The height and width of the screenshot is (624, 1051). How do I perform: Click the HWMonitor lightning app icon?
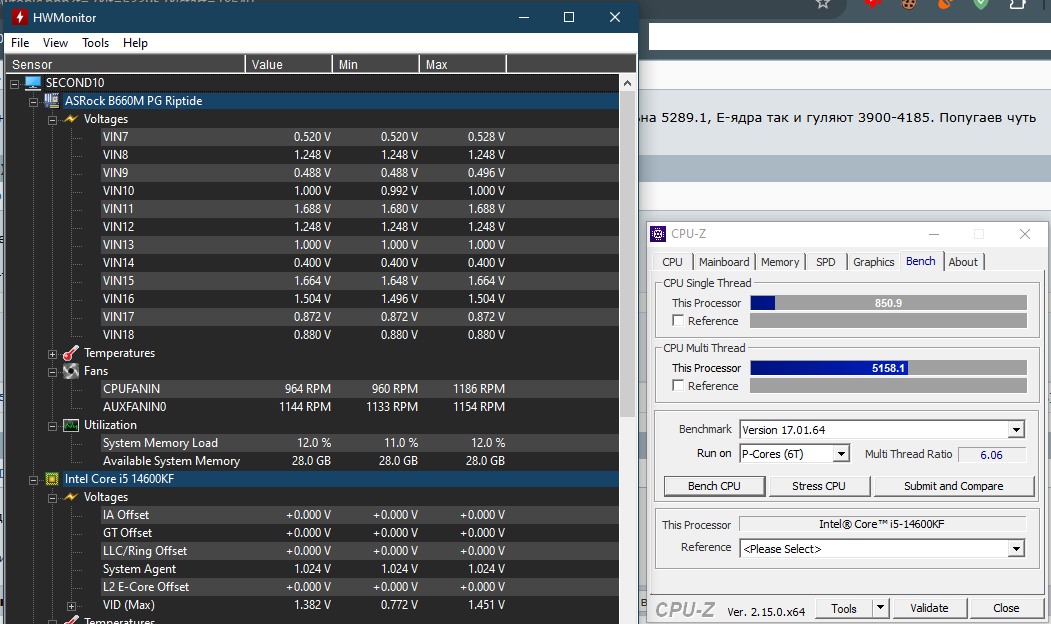click(19, 17)
